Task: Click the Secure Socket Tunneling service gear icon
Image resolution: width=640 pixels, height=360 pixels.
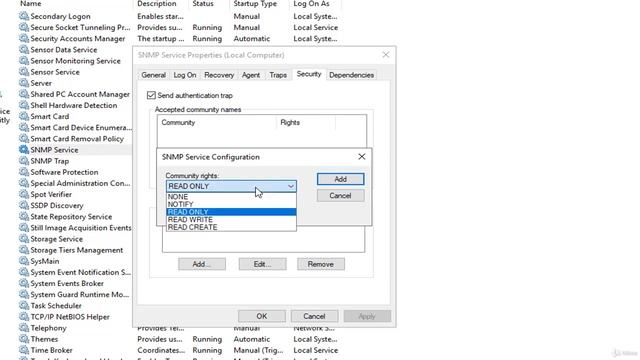Action: tap(24, 27)
